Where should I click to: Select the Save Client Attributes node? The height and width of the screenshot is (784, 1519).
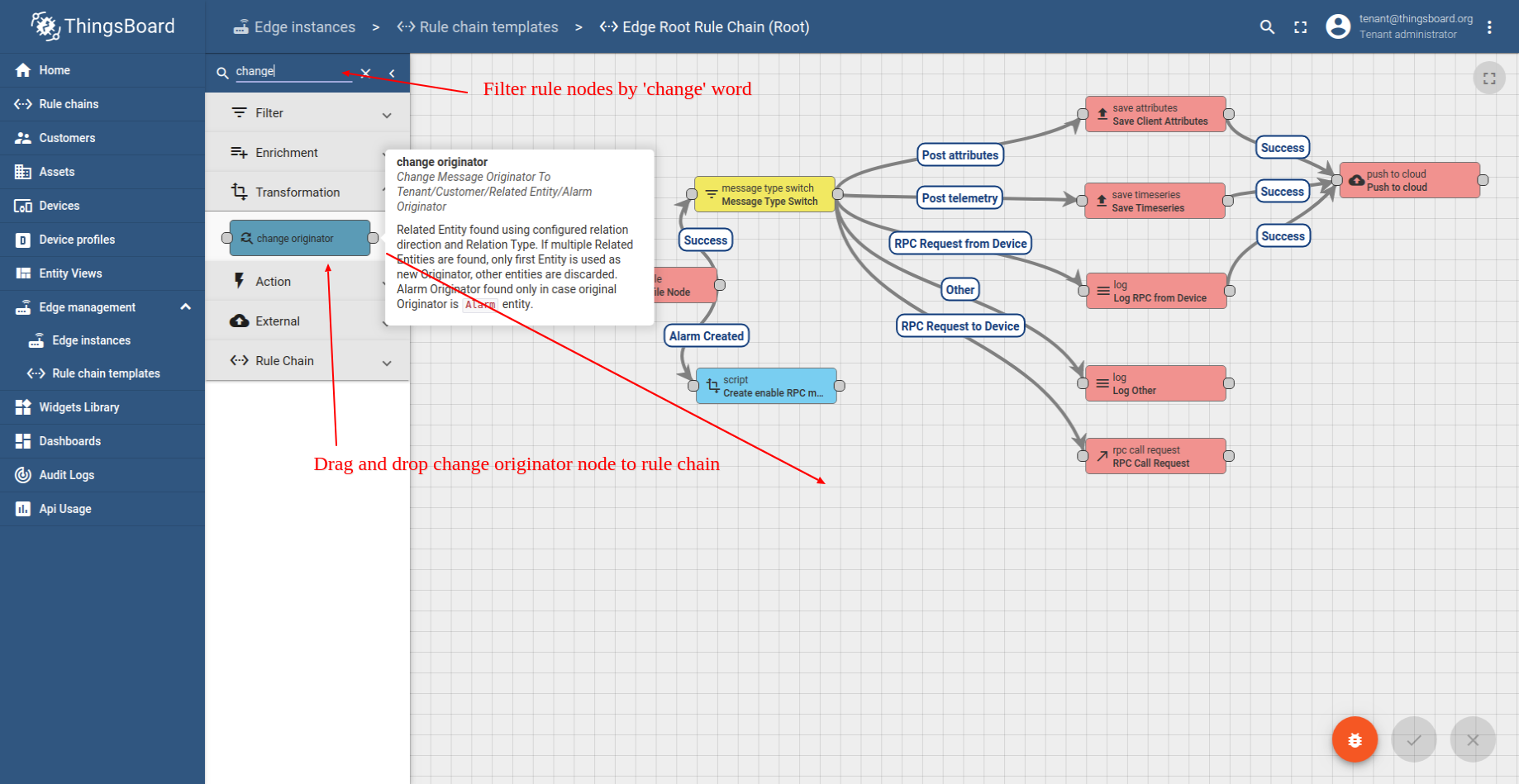(1155, 114)
